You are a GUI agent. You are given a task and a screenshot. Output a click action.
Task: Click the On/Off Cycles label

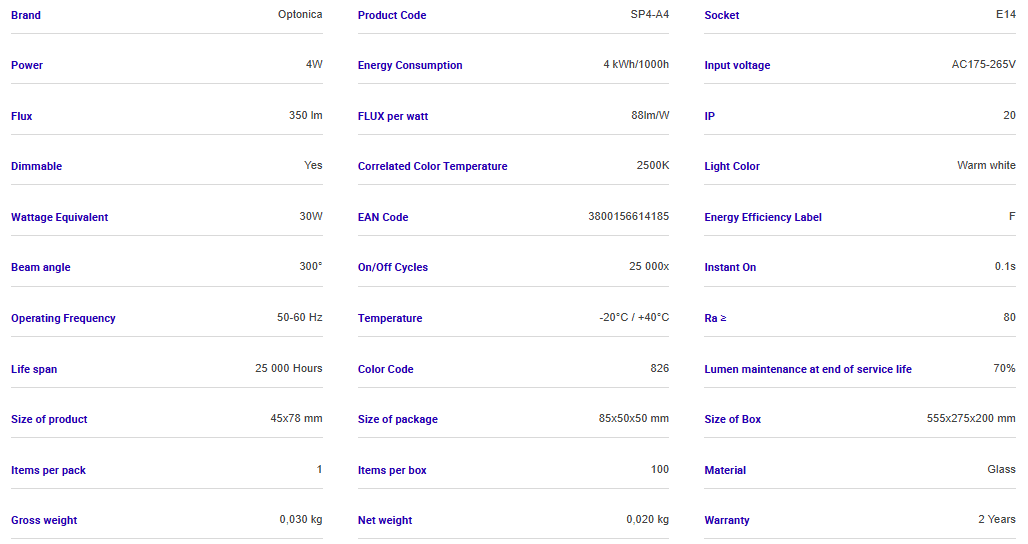pos(393,268)
